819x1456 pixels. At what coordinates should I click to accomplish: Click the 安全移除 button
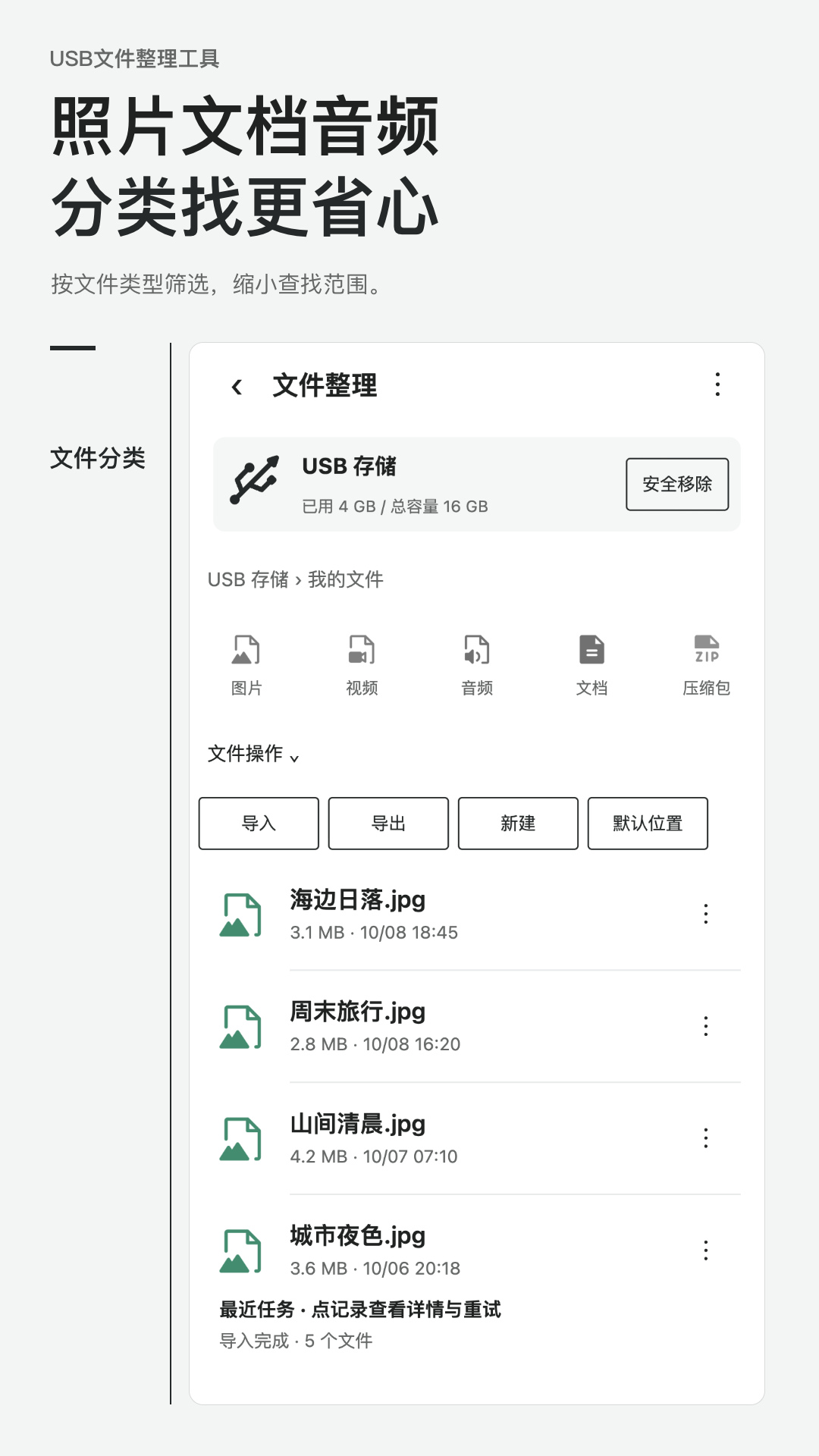pyautogui.click(x=677, y=484)
